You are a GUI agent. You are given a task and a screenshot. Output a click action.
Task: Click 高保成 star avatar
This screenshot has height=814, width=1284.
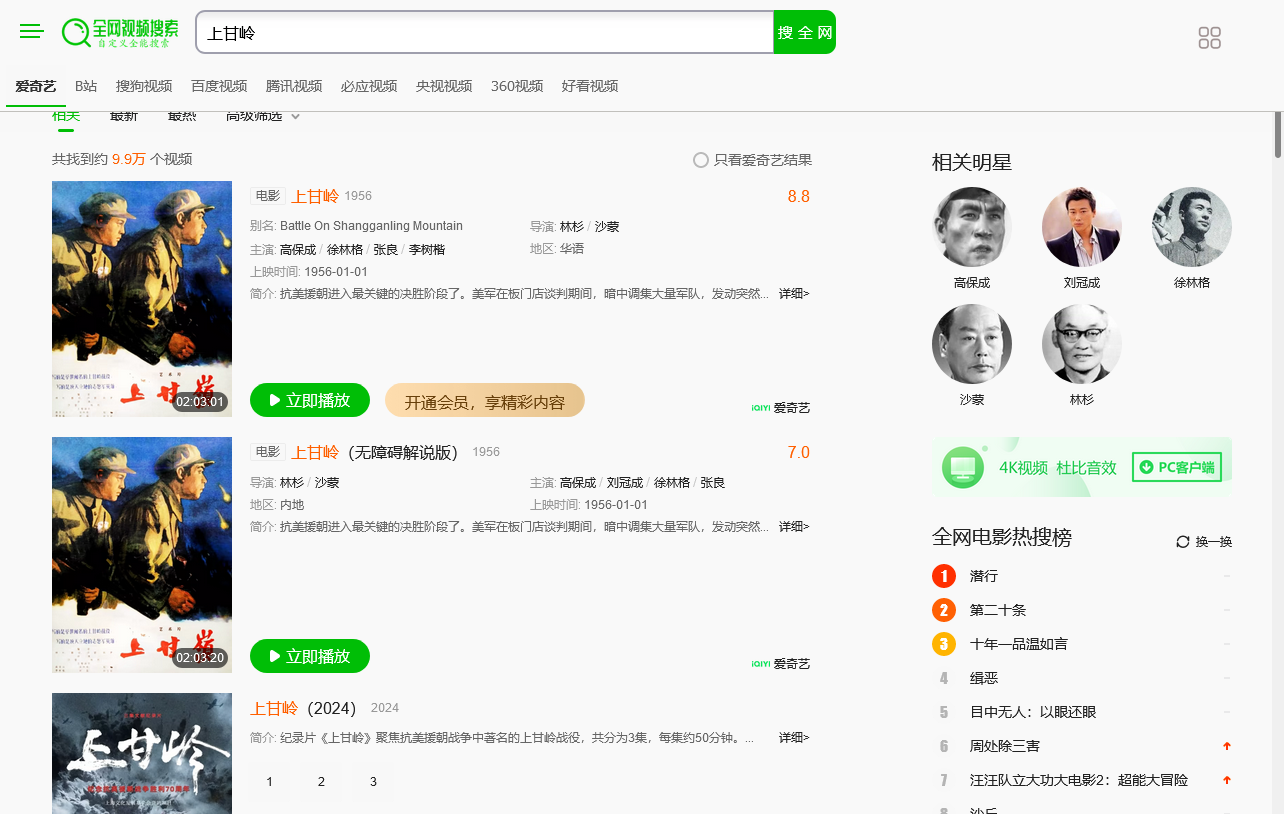971,227
